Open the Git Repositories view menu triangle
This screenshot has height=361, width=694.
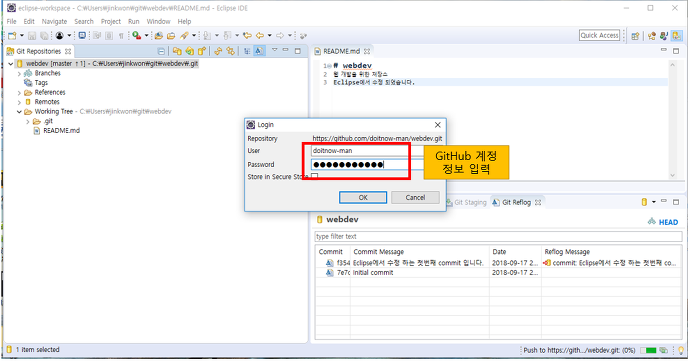click(x=274, y=50)
